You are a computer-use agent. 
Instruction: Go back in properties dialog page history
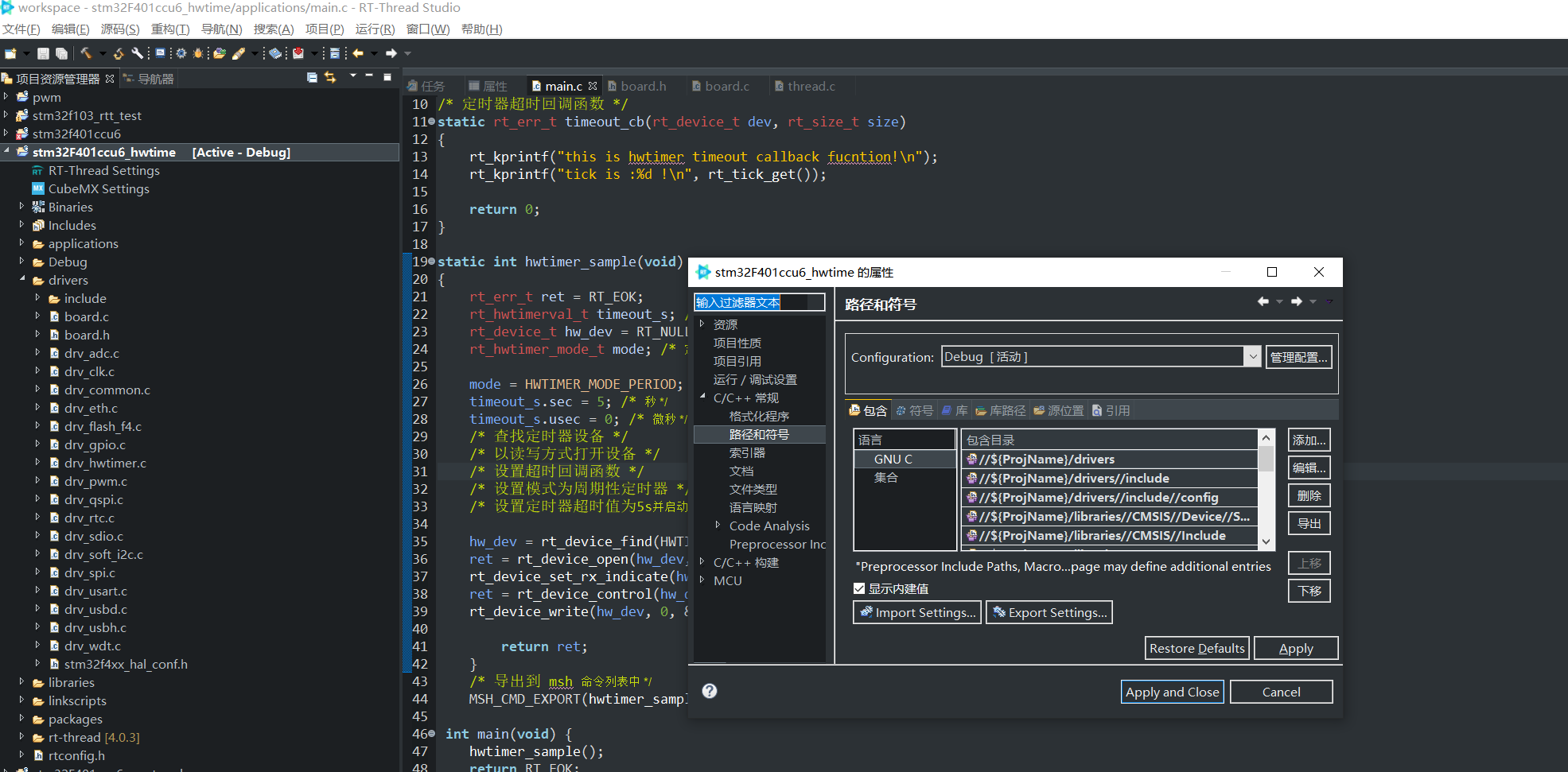[x=1263, y=301]
